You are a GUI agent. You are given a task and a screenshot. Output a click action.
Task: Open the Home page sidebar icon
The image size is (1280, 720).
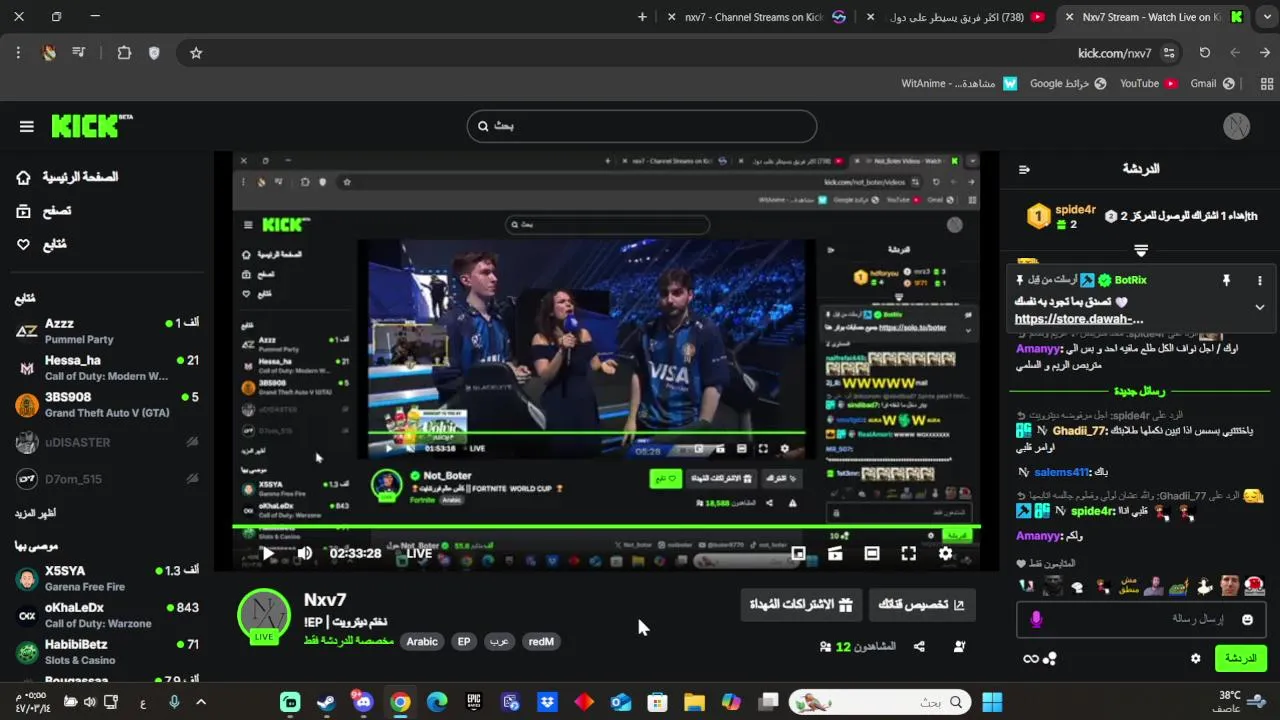(23, 177)
